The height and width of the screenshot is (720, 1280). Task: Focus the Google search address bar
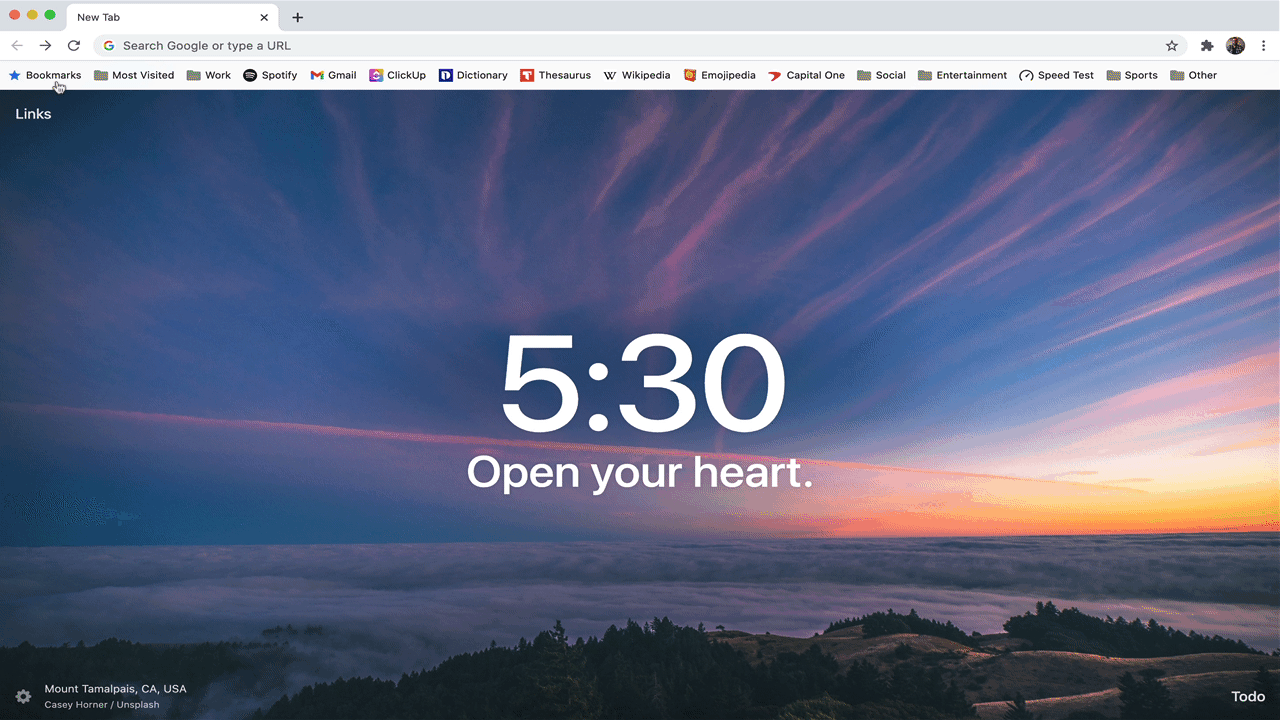640,46
